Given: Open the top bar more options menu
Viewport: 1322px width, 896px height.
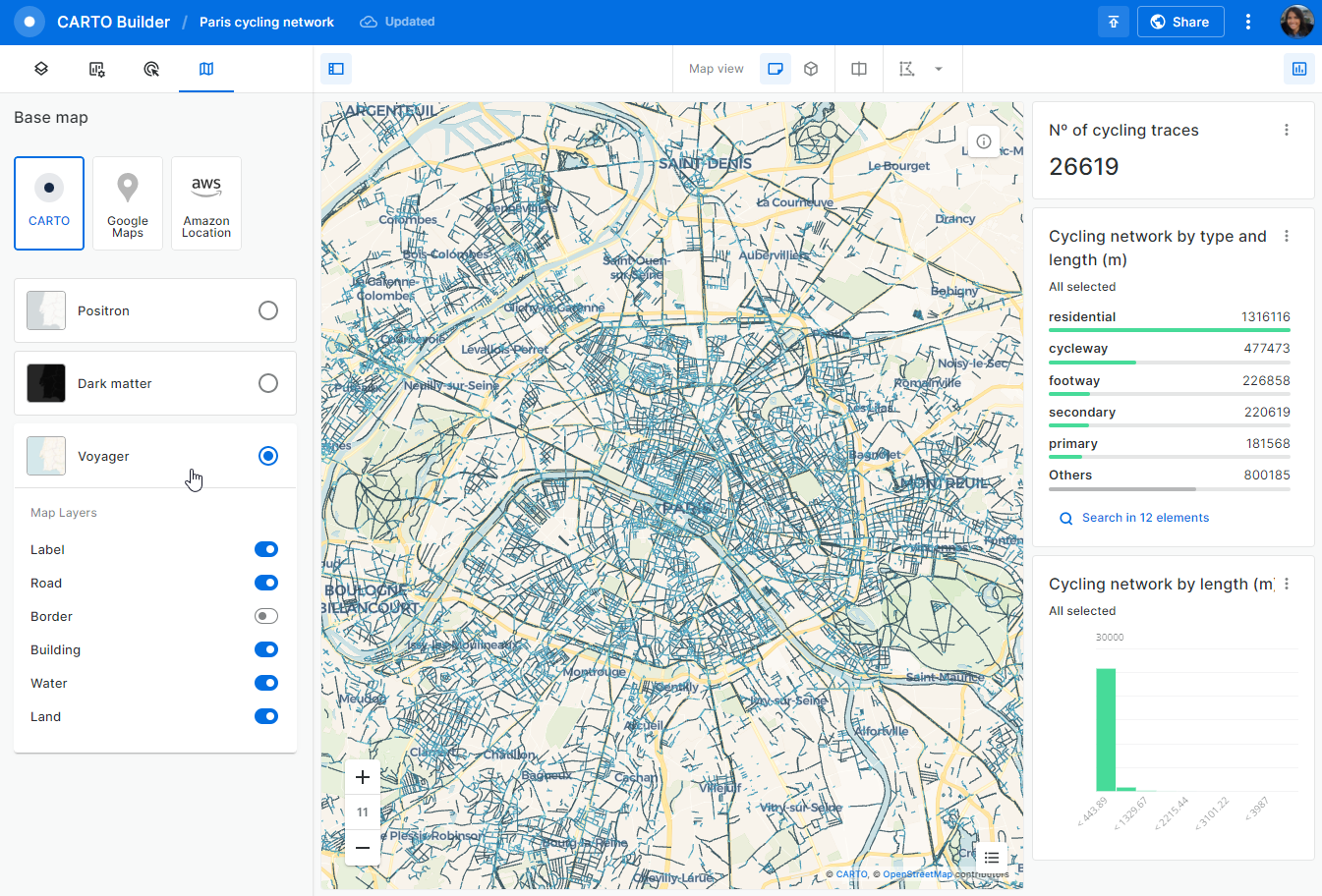Looking at the screenshot, I should coord(1248,22).
